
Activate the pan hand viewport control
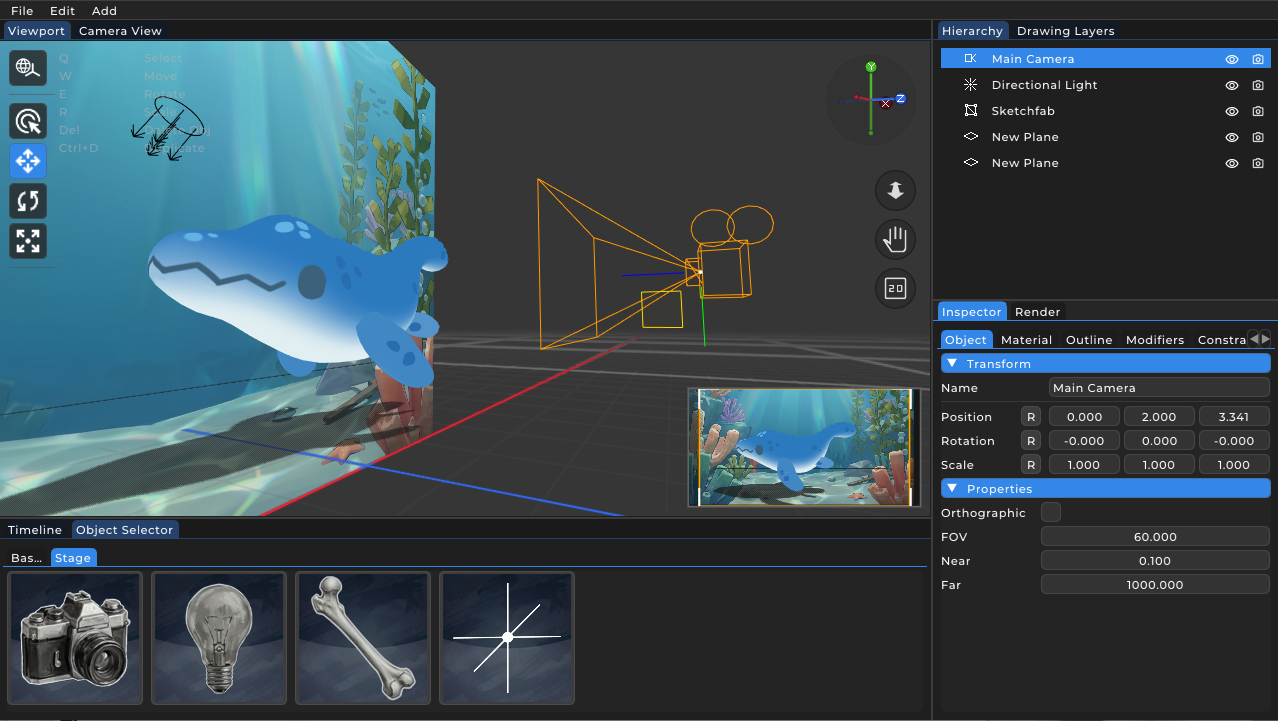click(x=894, y=239)
